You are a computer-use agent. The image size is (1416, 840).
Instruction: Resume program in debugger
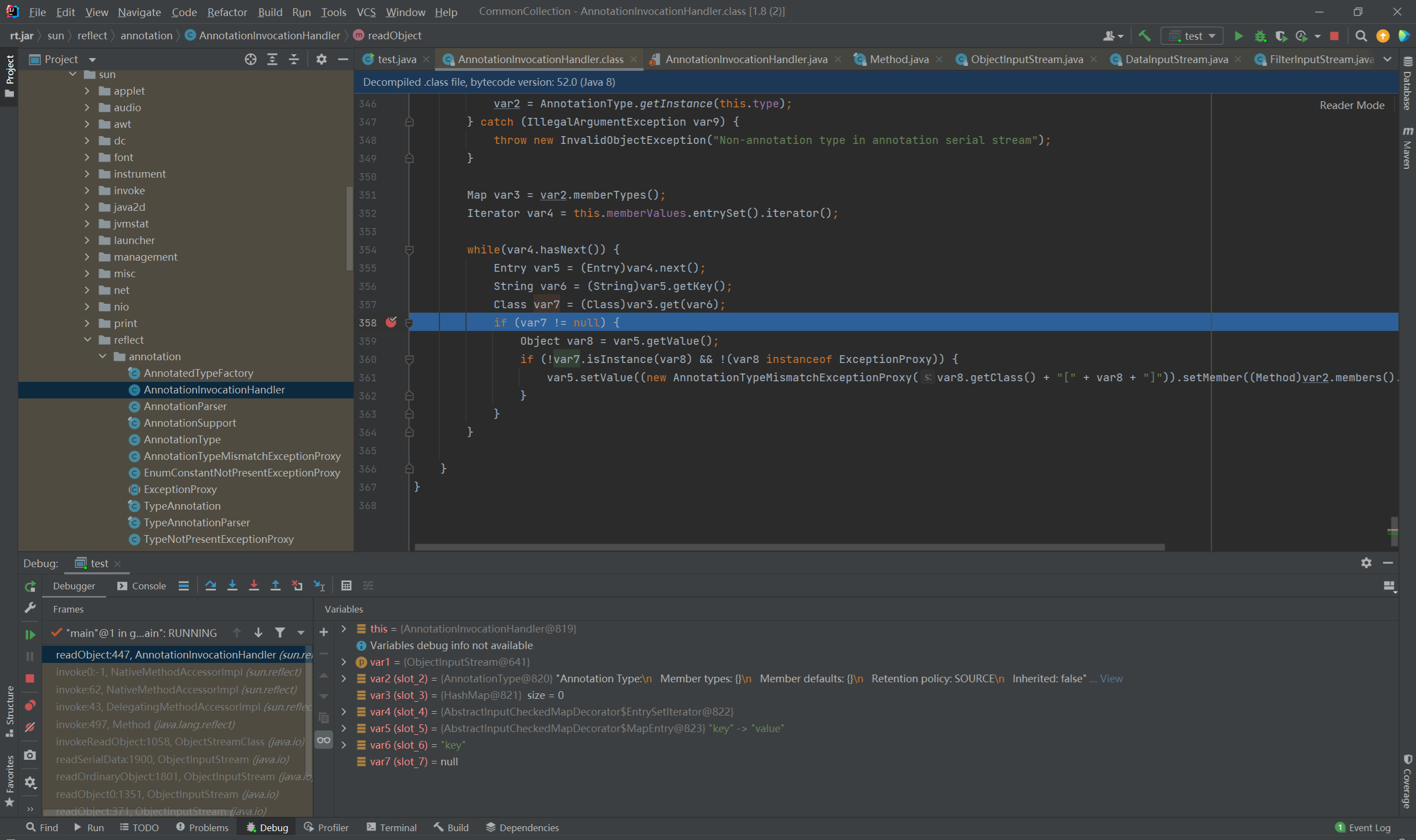click(30, 635)
